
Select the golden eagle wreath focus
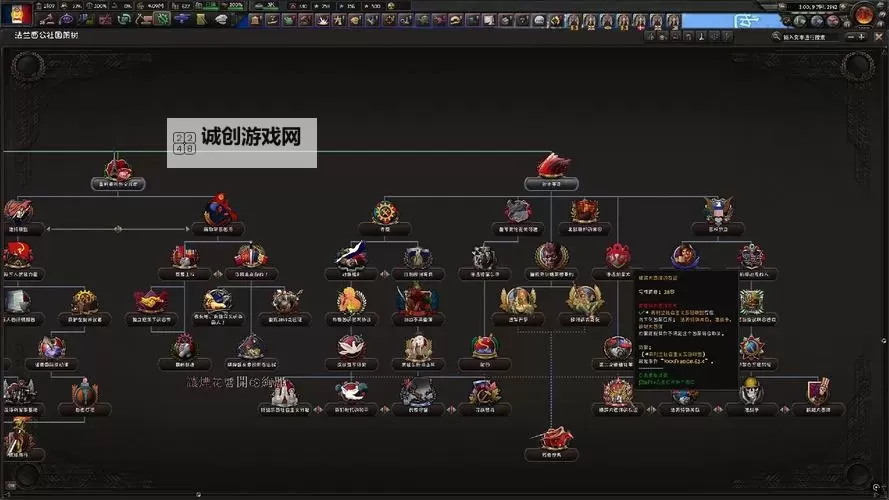[518, 306]
